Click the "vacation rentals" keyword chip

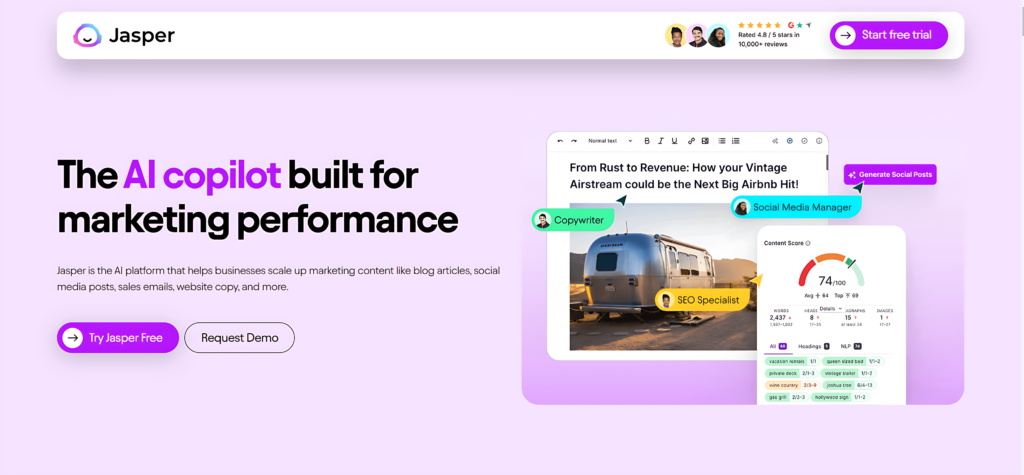792,361
